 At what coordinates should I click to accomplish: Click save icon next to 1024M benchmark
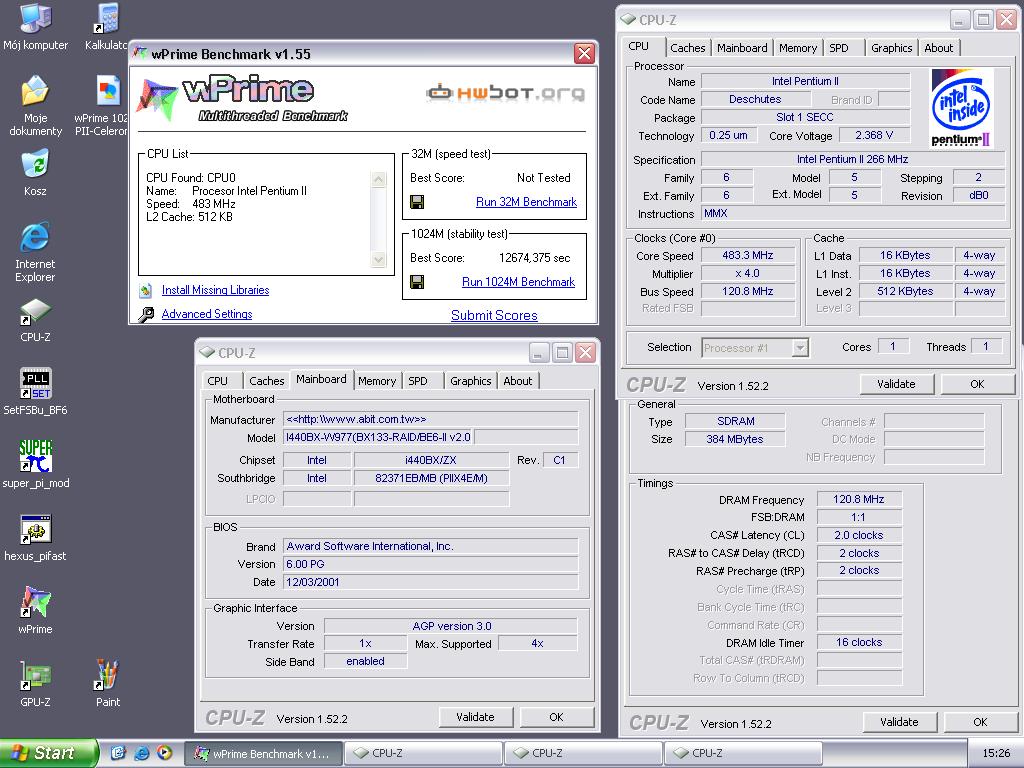(x=417, y=282)
